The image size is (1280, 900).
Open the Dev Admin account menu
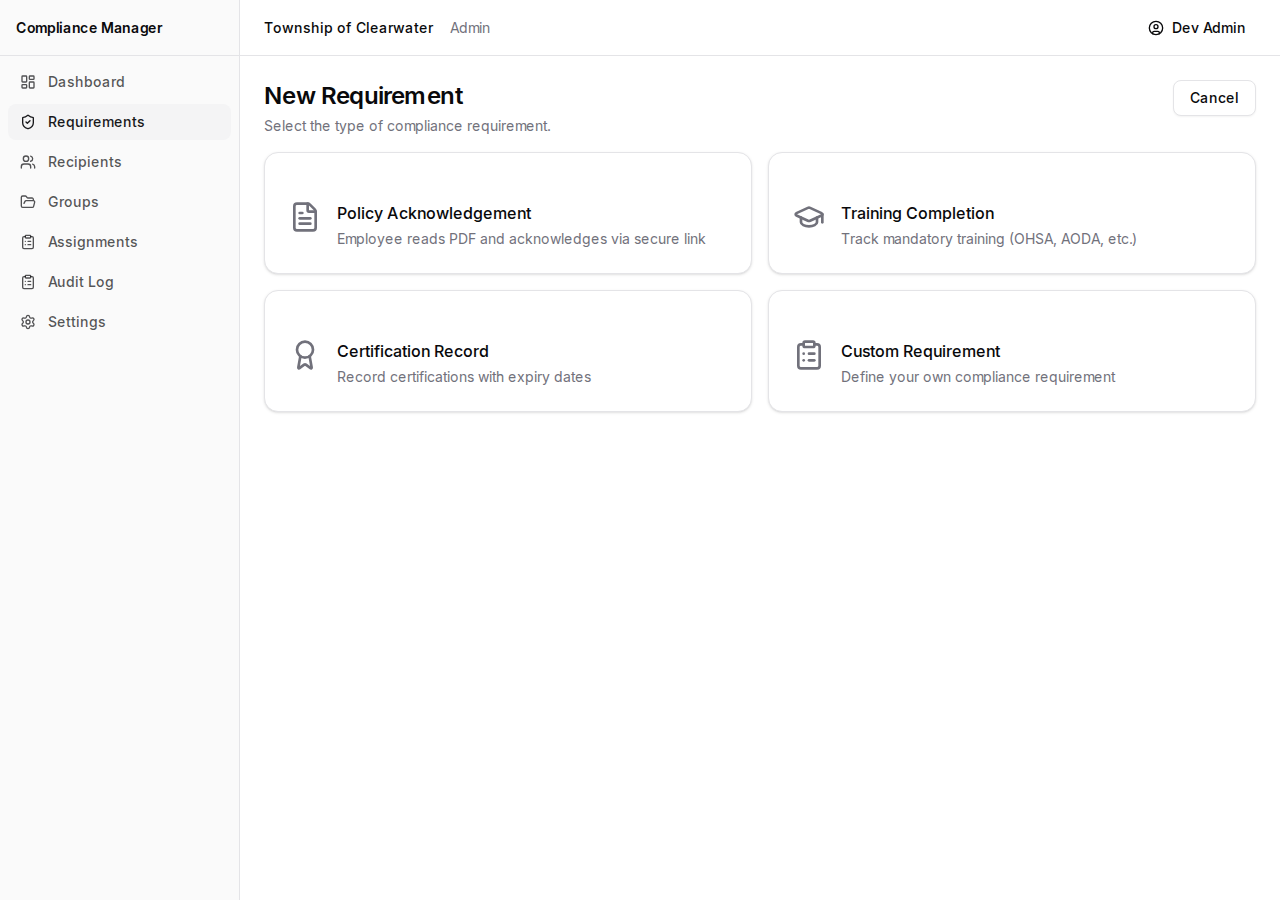pos(1197,28)
